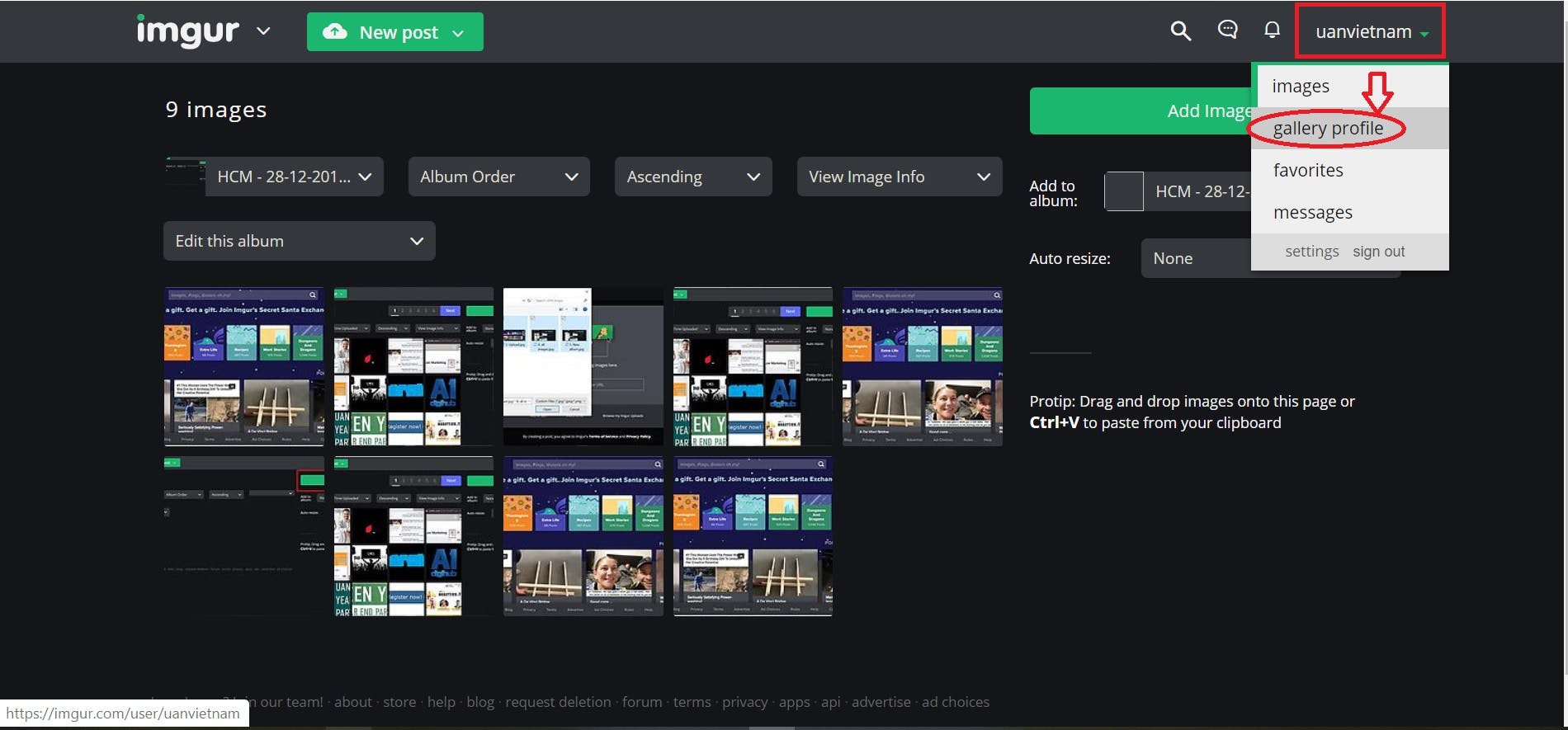Open the help footer link

(x=442, y=702)
